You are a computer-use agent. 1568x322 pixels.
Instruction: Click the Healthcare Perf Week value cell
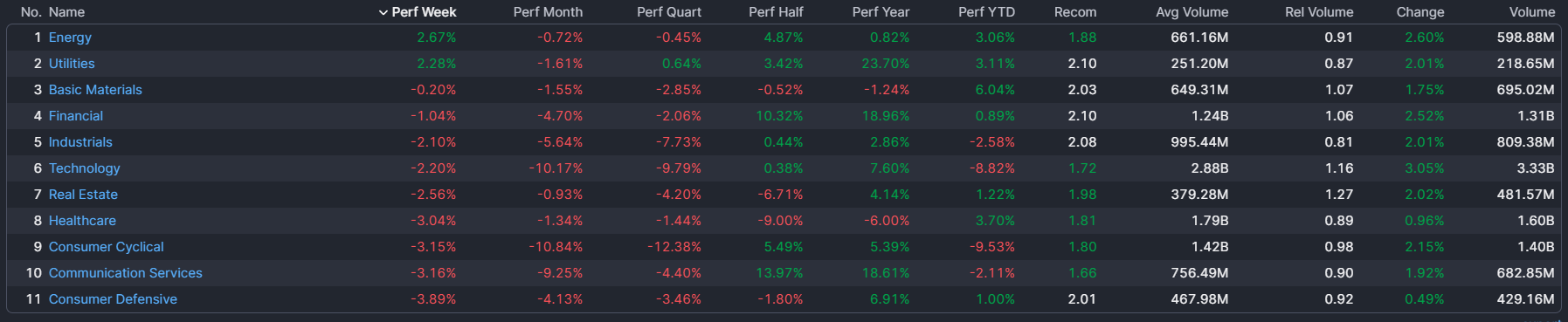coord(433,221)
